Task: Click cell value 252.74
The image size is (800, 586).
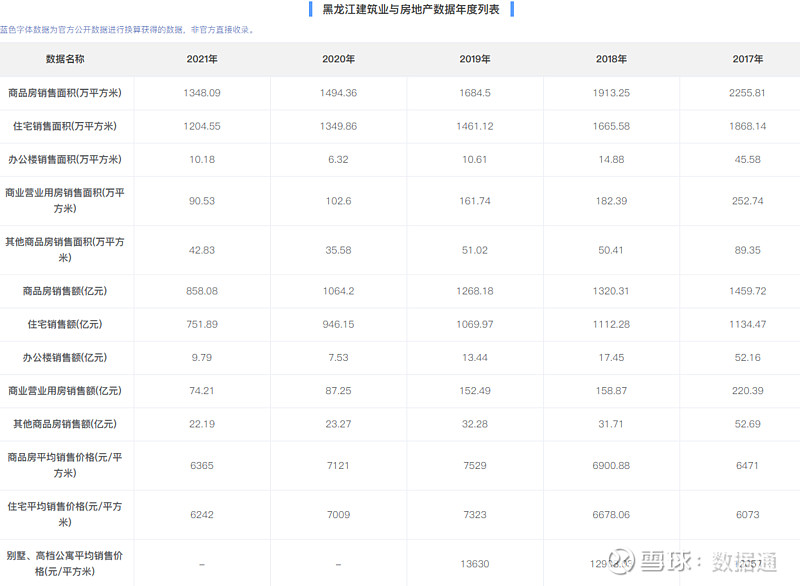Action: (x=747, y=200)
